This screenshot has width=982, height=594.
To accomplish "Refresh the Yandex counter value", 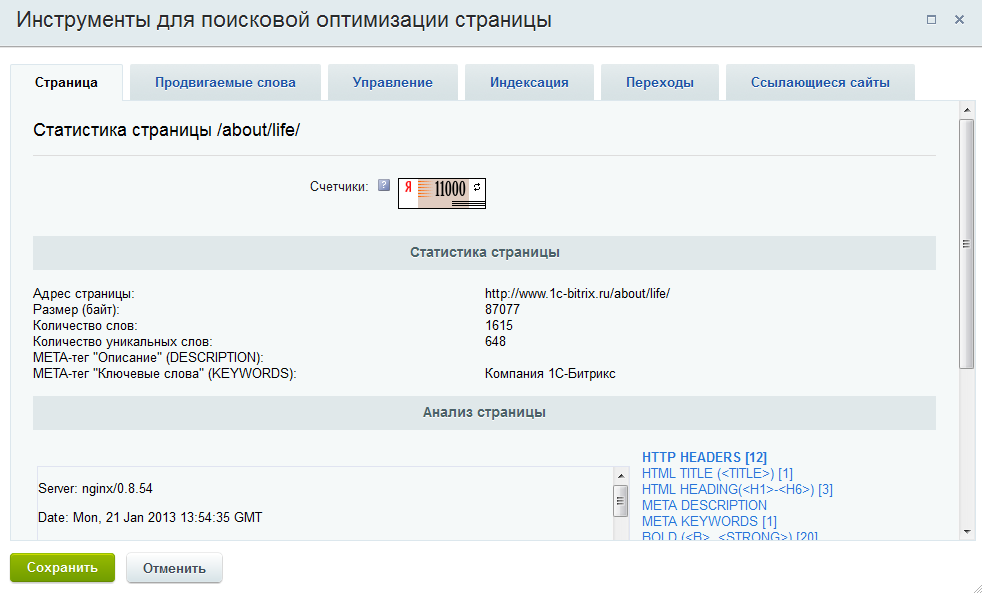I will point(477,185).
